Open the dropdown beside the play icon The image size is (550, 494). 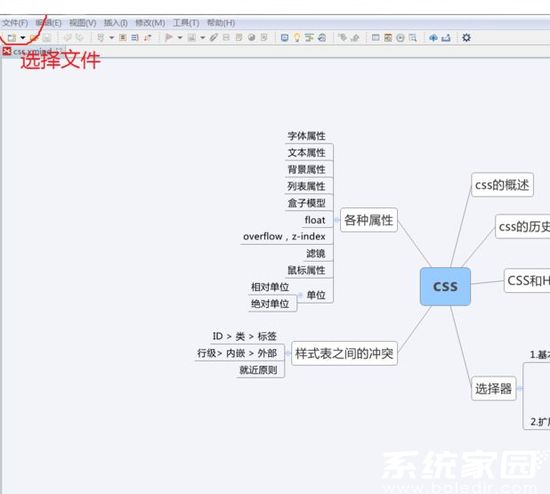tap(180, 38)
